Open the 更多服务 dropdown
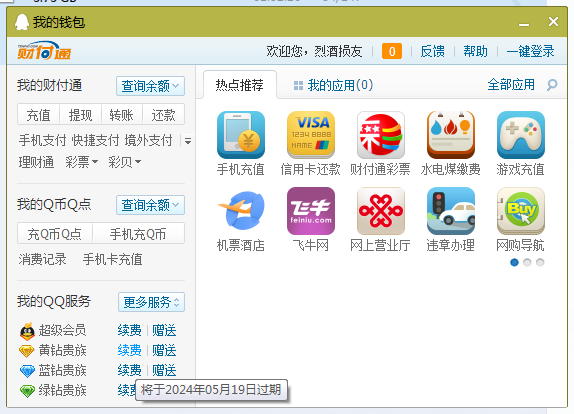 (x=152, y=302)
